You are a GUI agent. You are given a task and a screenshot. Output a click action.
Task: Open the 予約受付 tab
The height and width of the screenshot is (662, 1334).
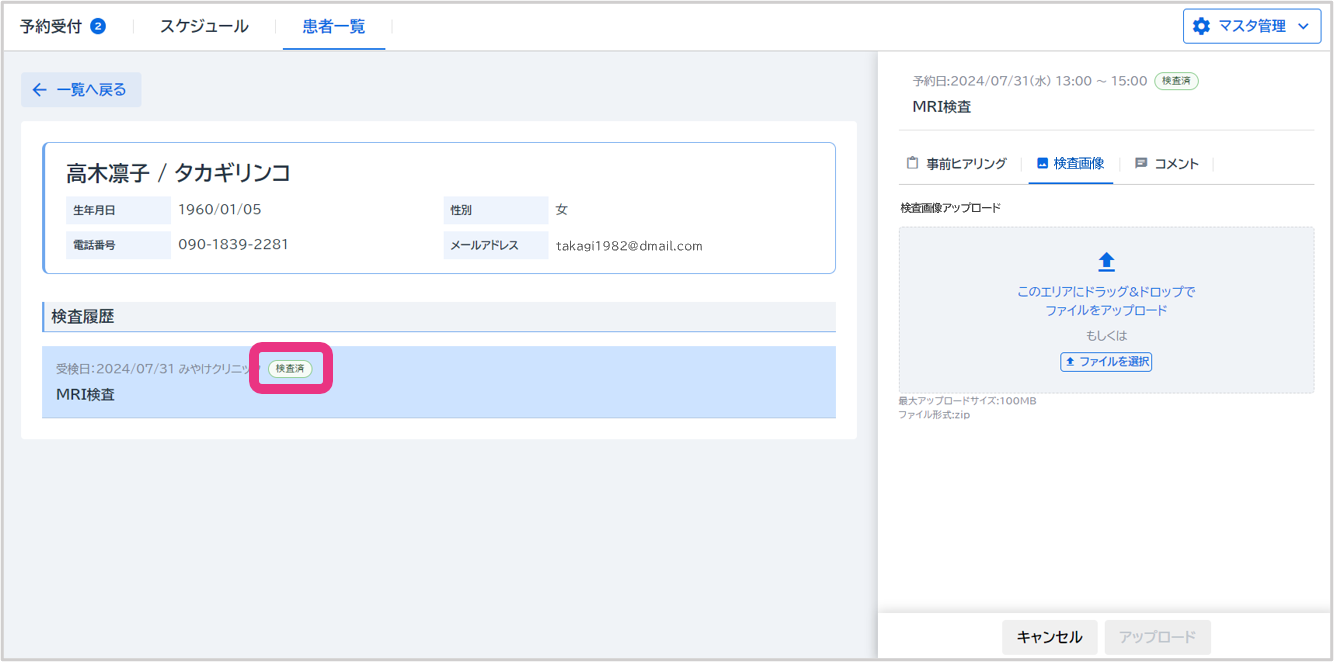[51, 27]
